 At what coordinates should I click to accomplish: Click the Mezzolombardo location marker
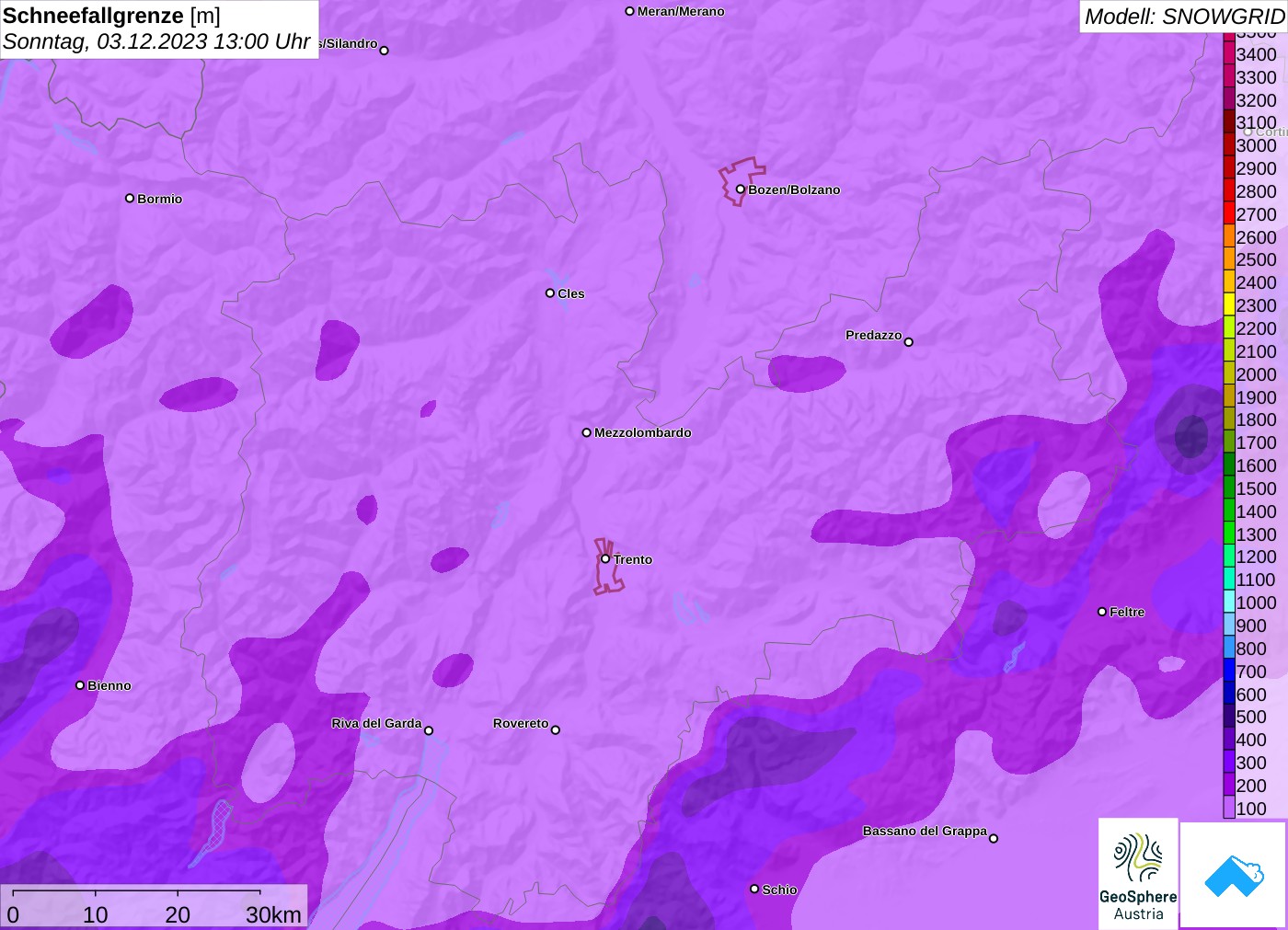586,432
